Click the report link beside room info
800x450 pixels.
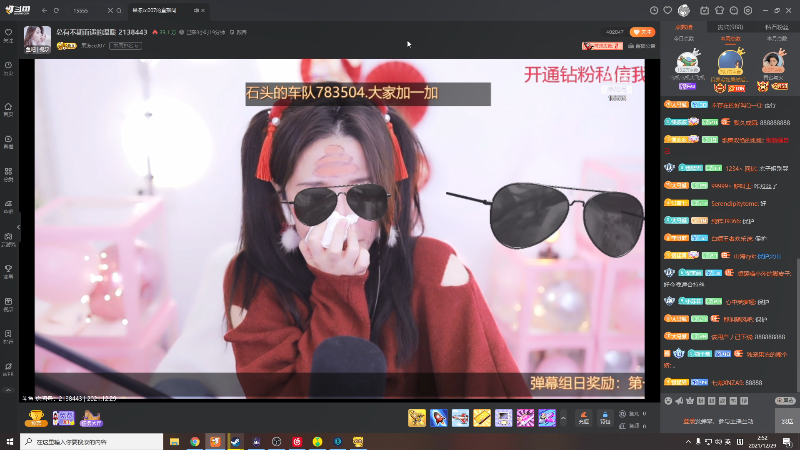238,32
